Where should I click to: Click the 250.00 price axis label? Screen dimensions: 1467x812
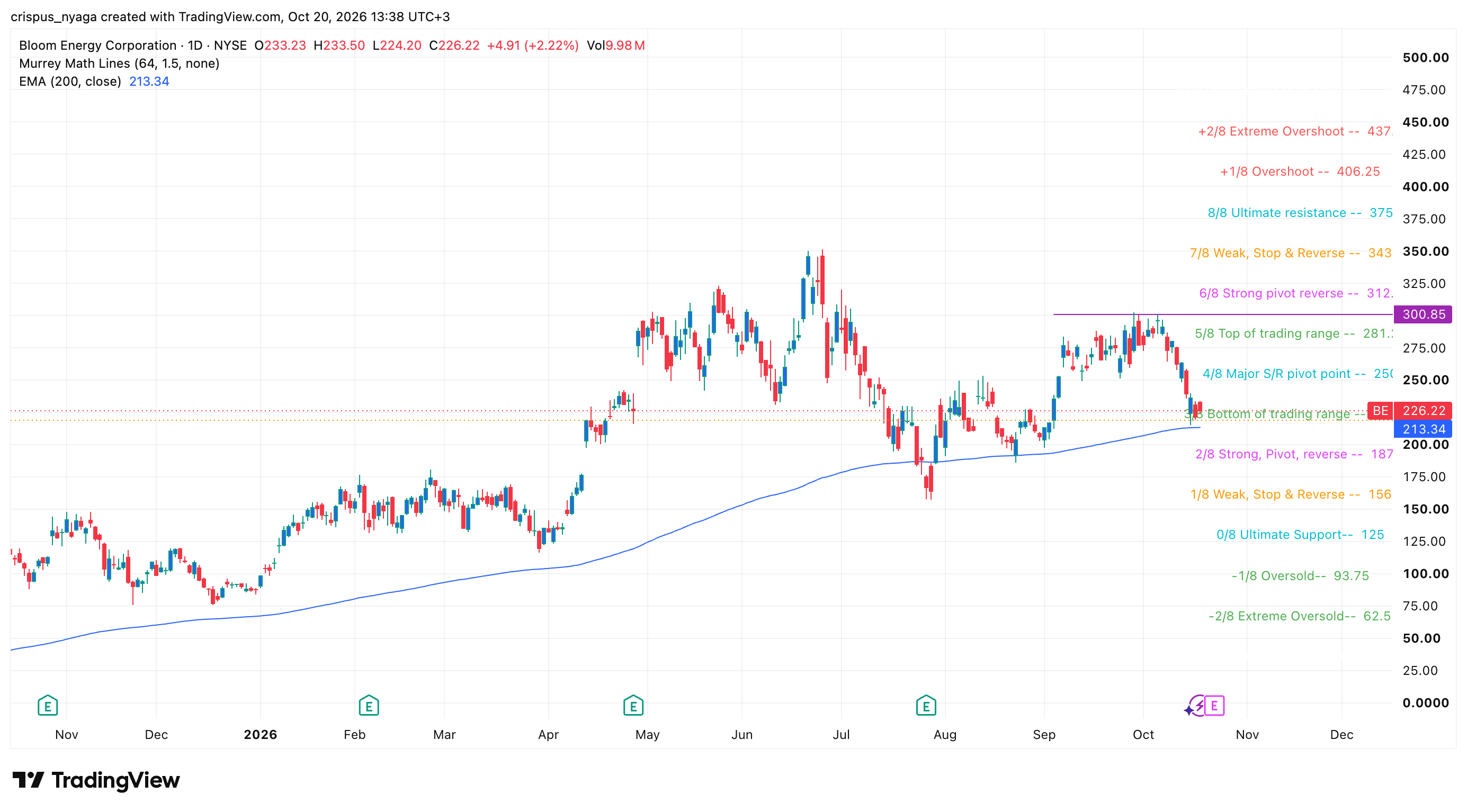pyautogui.click(x=1426, y=380)
